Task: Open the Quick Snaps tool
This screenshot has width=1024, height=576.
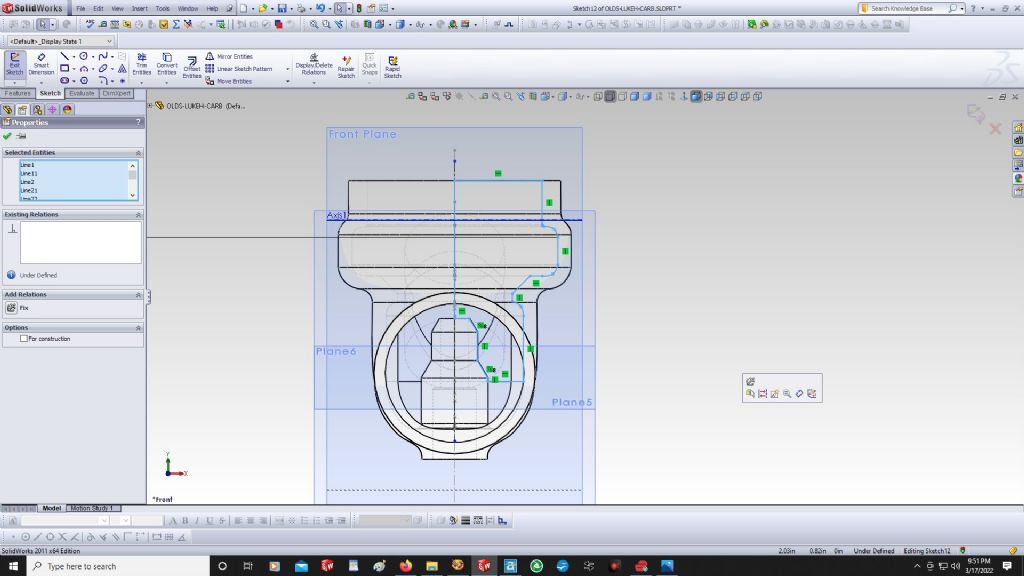Action: [x=370, y=65]
